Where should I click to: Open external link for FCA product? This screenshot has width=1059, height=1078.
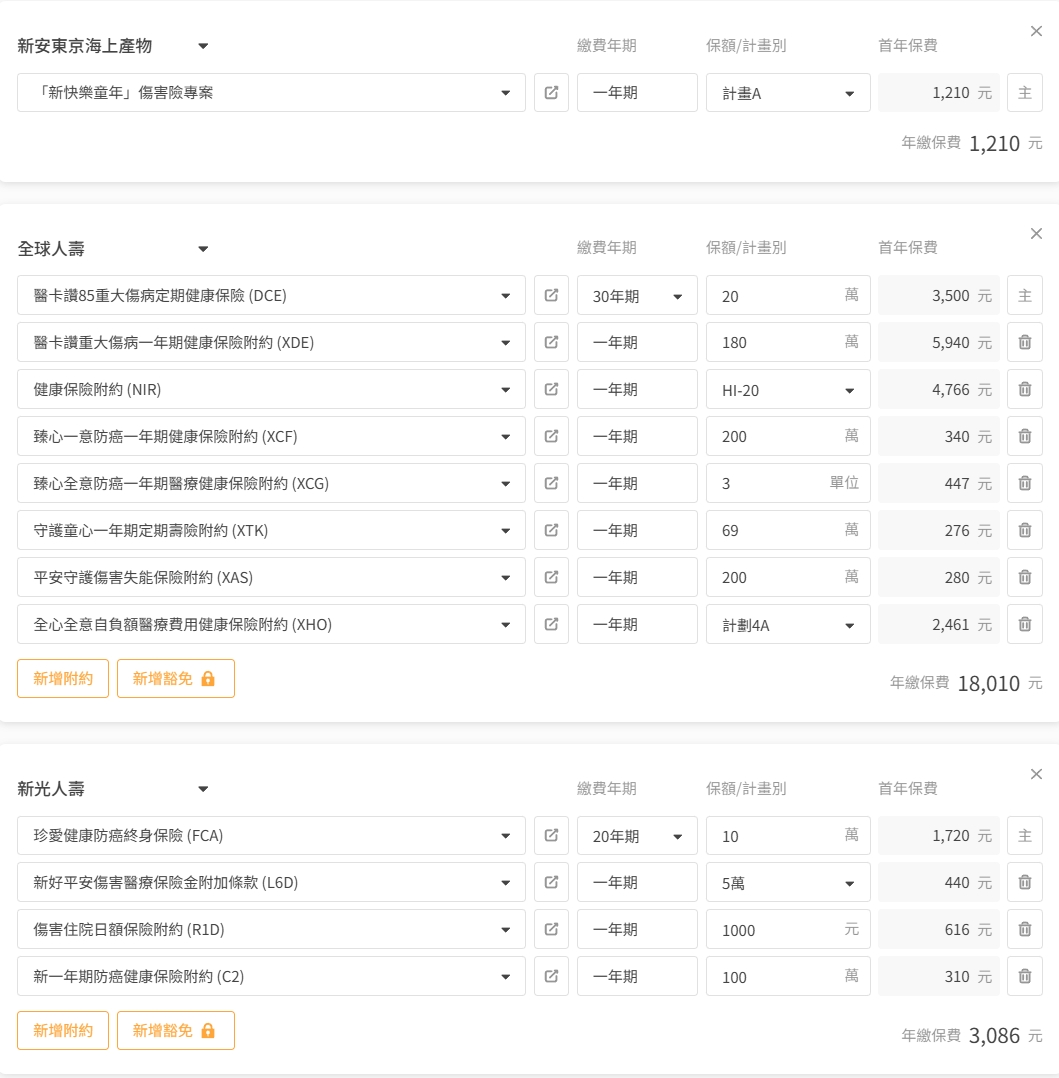(x=552, y=835)
